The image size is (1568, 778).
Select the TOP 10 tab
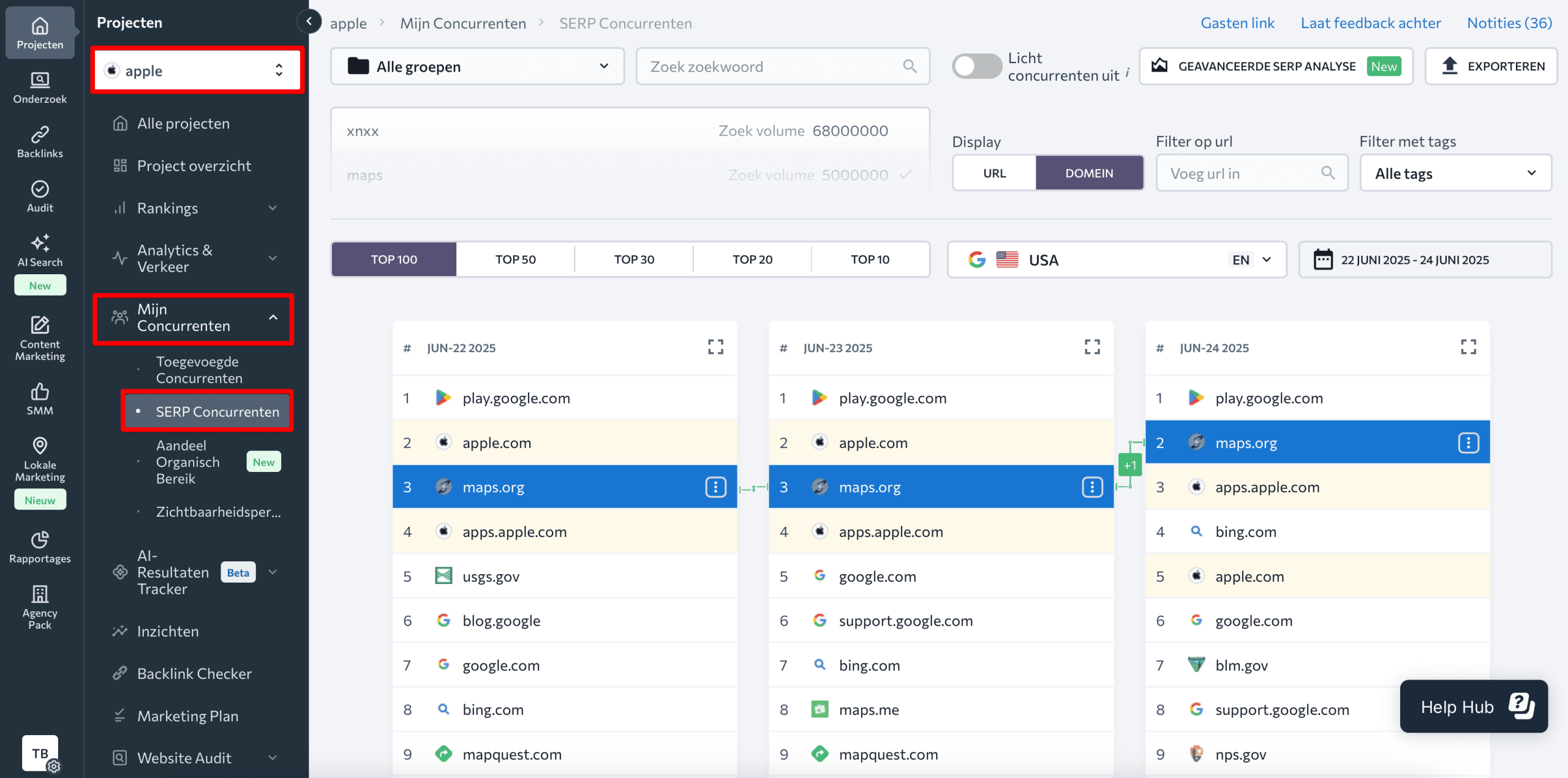point(870,260)
